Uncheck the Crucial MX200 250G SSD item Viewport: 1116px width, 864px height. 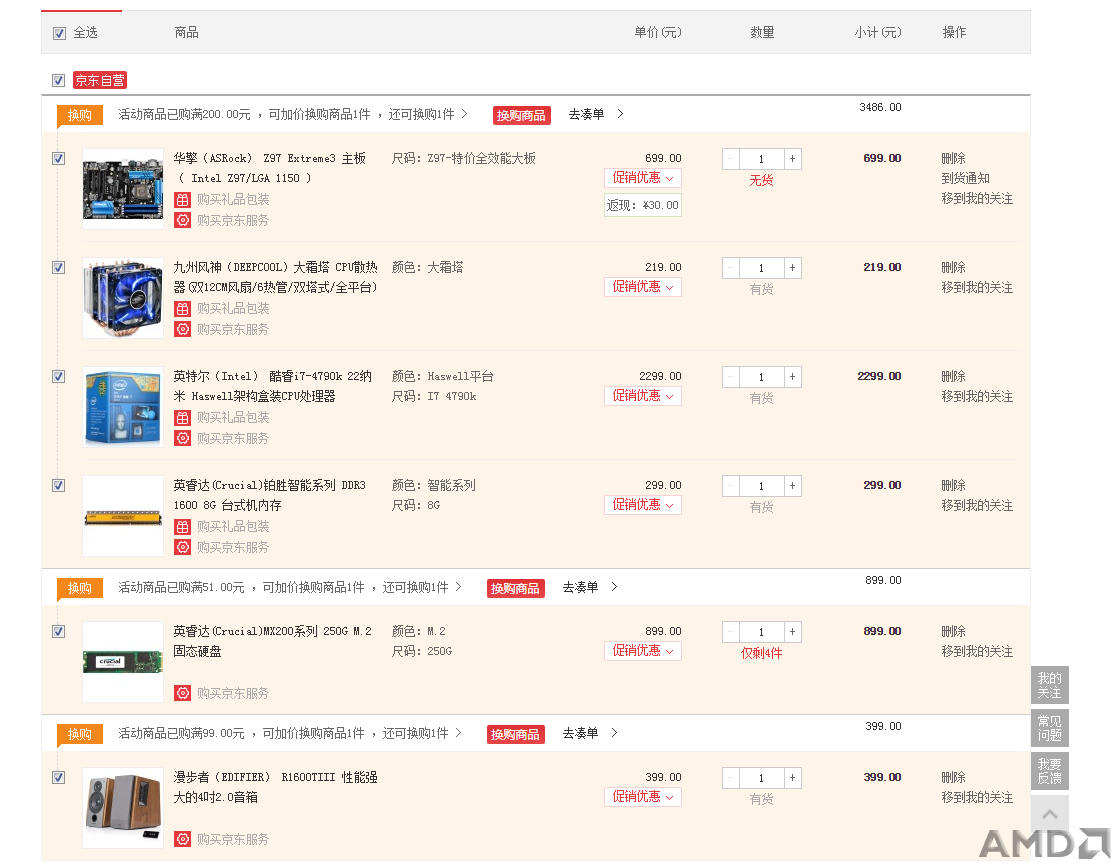[58, 631]
